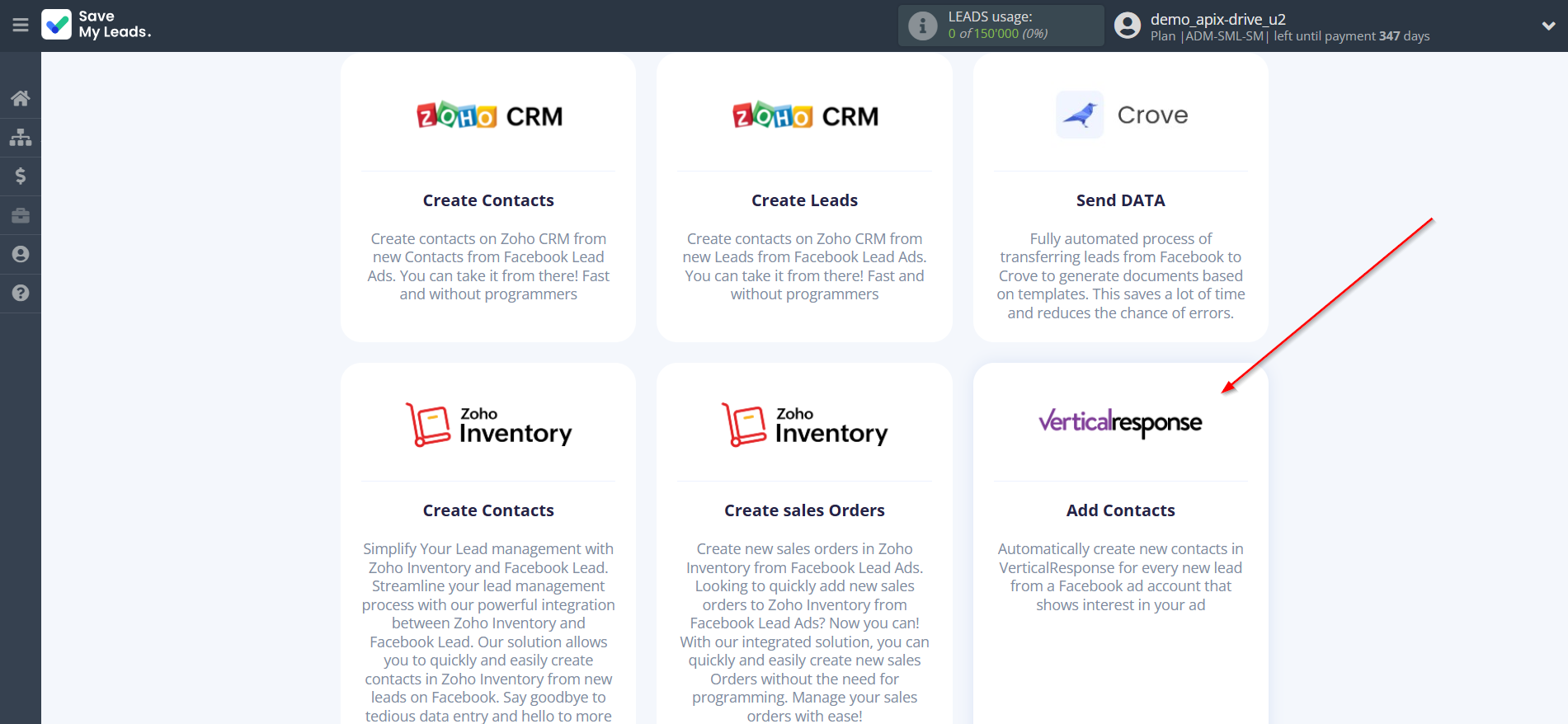Click the SaveMyLeads checkmark logo
The height and width of the screenshot is (724, 1568).
(57, 25)
